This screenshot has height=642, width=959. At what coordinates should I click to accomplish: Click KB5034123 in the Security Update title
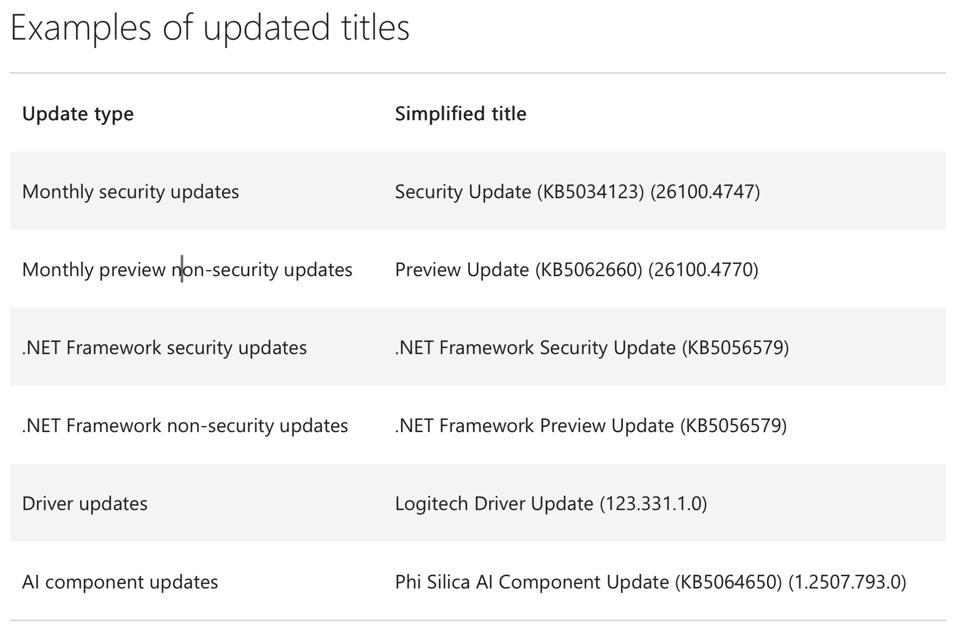pyautogui.click(x=590, y=192)
